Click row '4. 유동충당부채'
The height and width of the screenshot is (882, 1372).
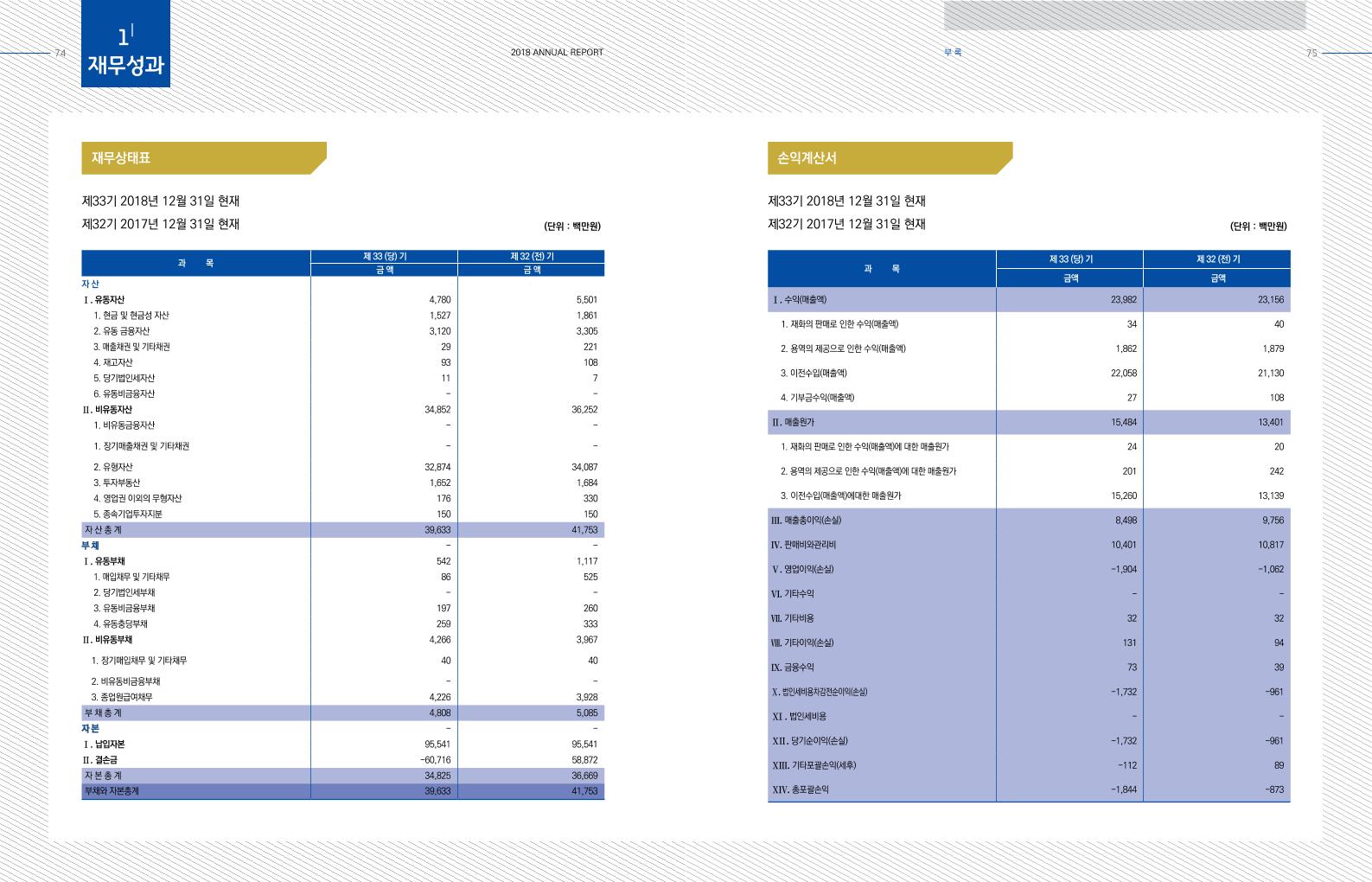pos(342,623)
